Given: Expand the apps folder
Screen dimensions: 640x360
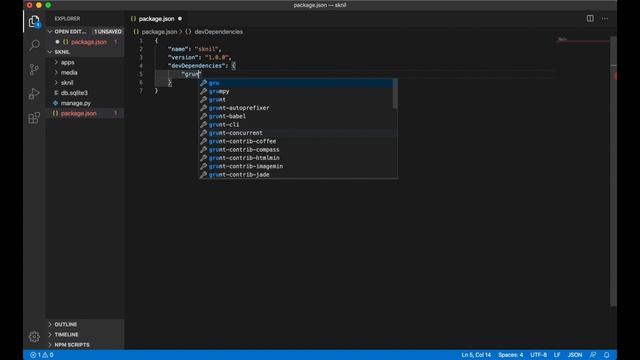Looking at the screenshot, I should click(84, 62).
